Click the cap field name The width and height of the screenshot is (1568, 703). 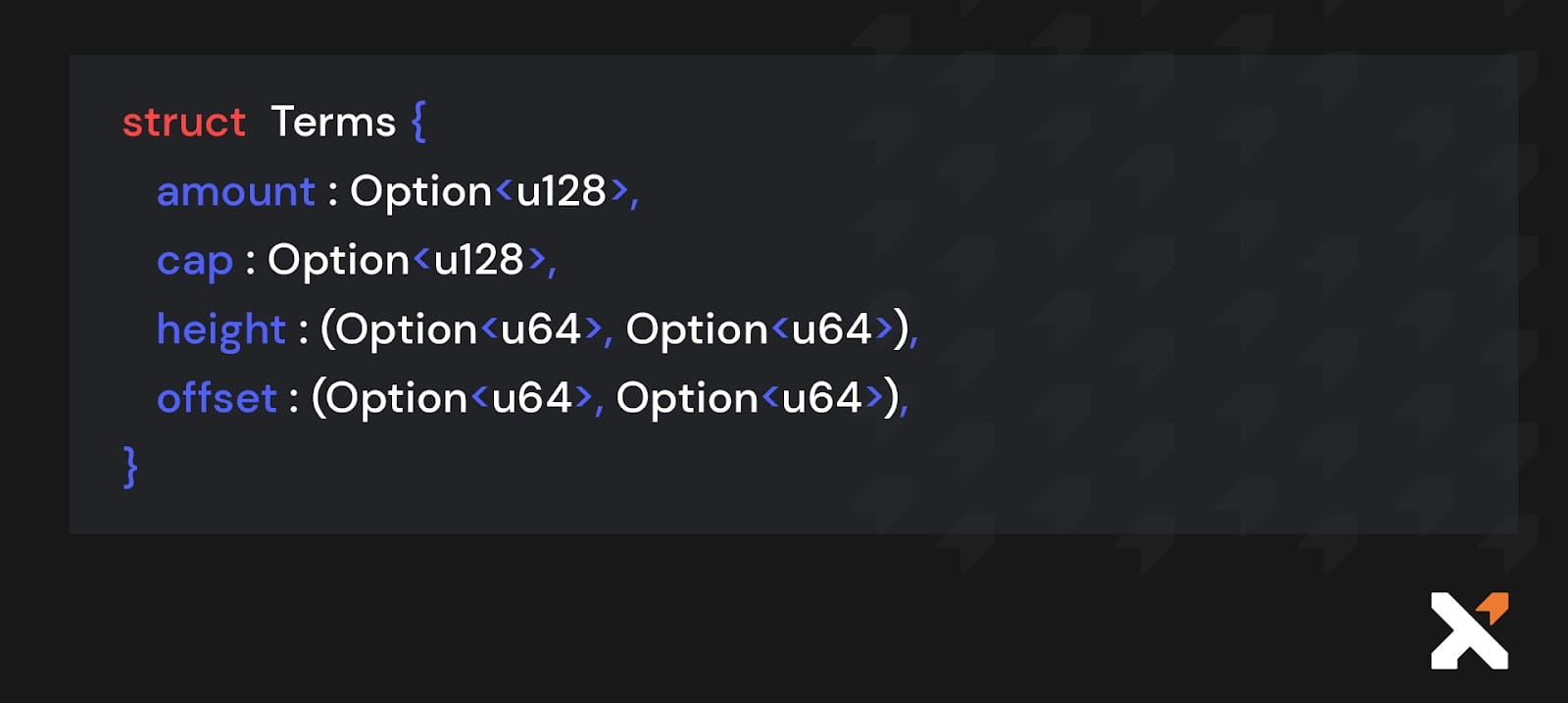(195, 261)
